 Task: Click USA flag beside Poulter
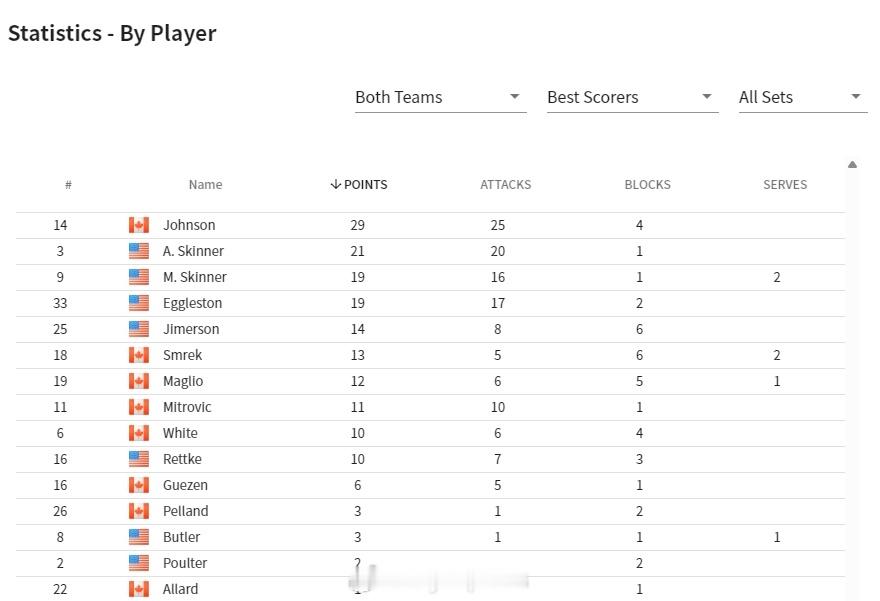click(139, 563)
